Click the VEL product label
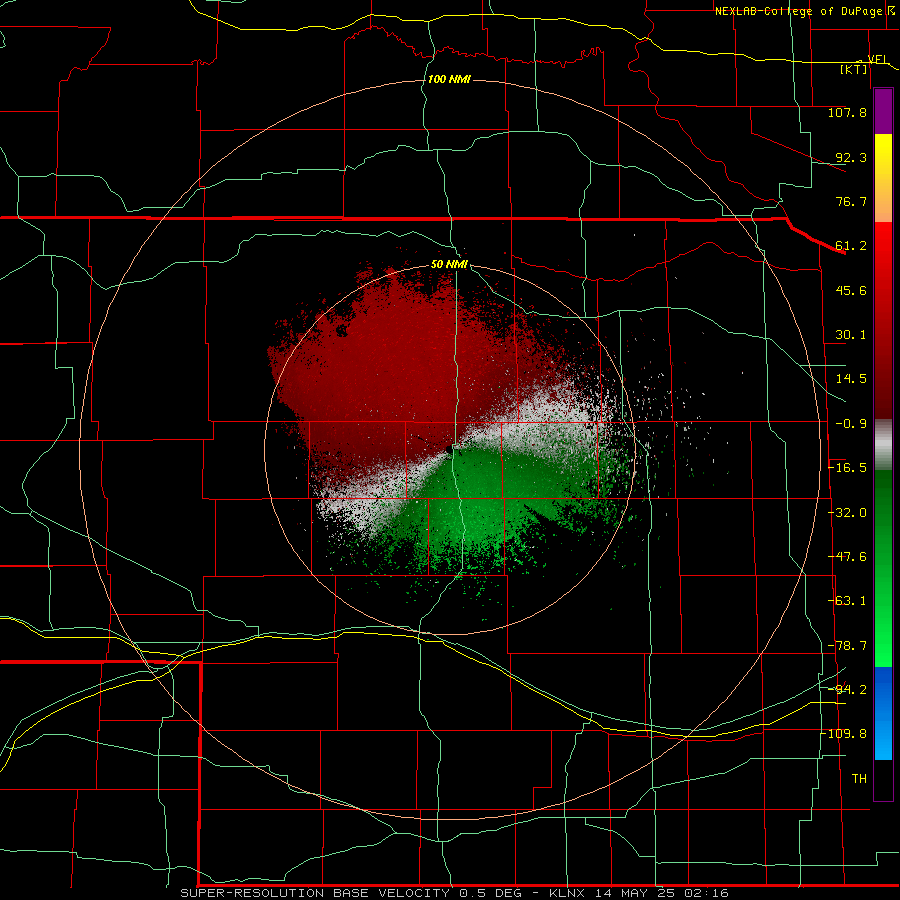 click(877, 59)
